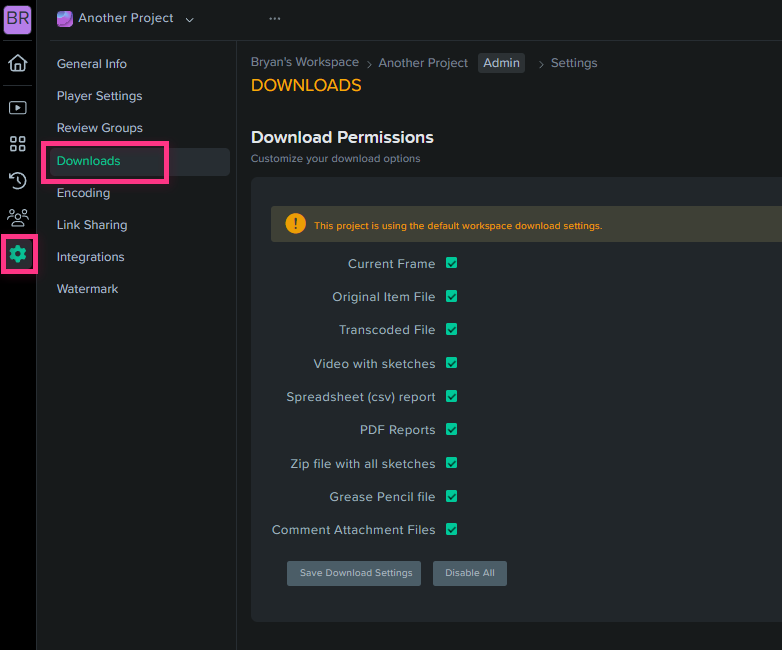Select Player Settings in the settings menu
The image size is (782, 650).
(x=99, y=96)
